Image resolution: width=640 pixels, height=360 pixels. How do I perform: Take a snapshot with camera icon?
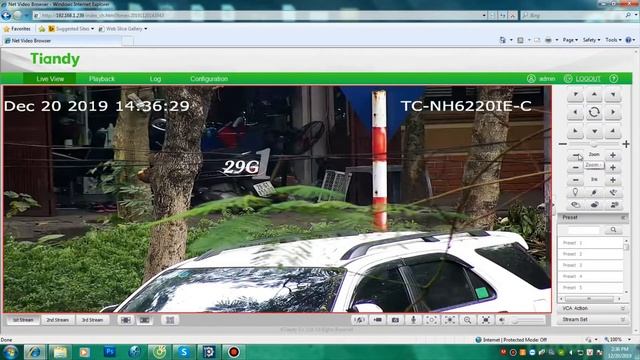(396, 320)
